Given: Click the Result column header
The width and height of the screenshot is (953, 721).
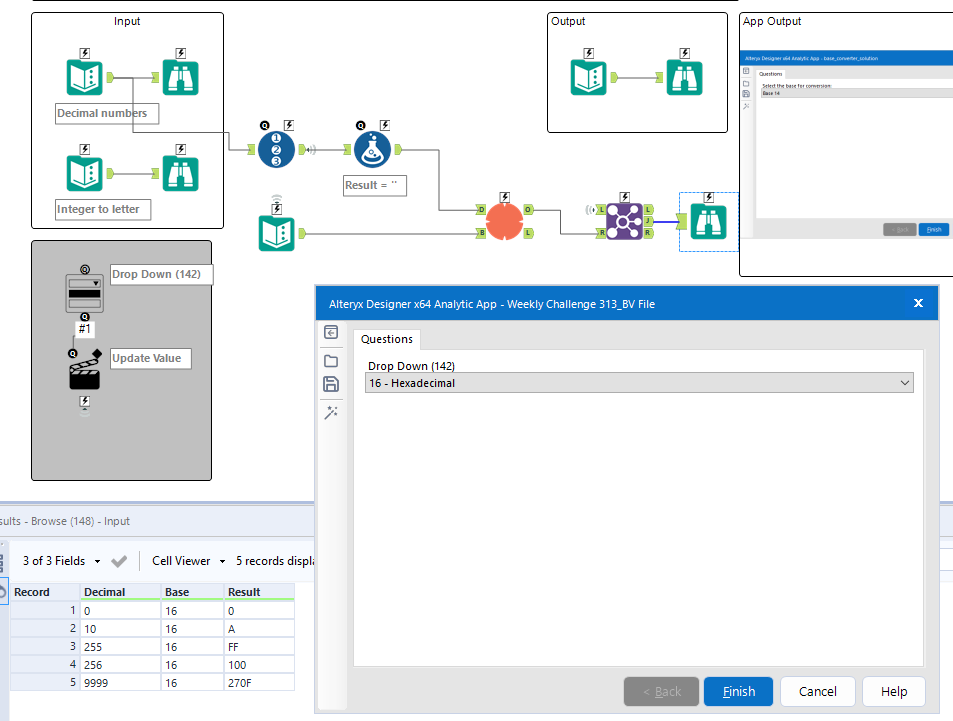Looking at the screenshot, I should point(260,592).
